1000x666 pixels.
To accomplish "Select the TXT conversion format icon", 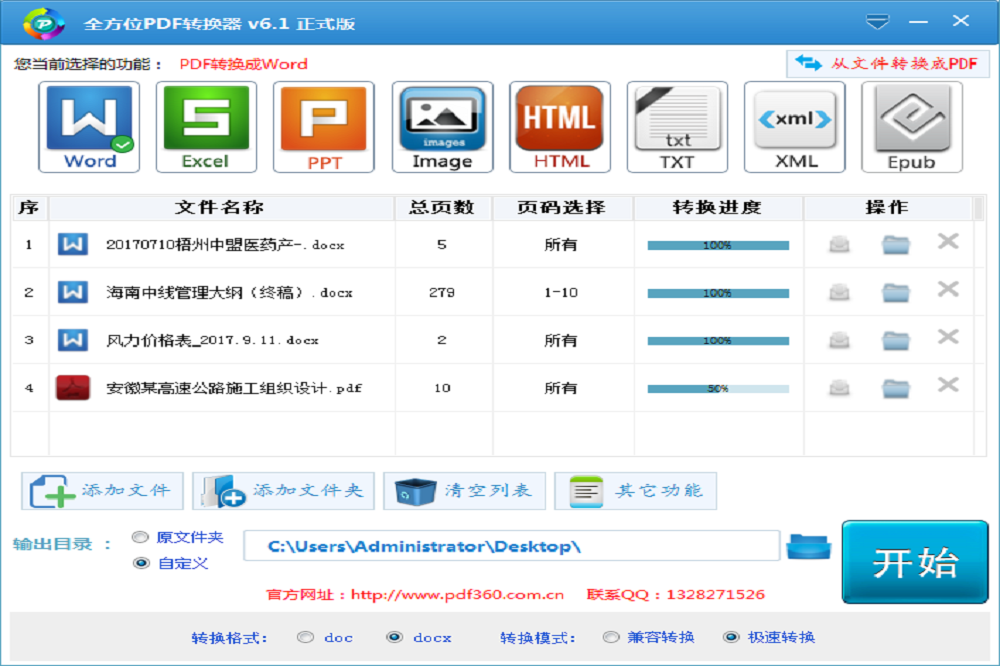I will click(677, 125).
